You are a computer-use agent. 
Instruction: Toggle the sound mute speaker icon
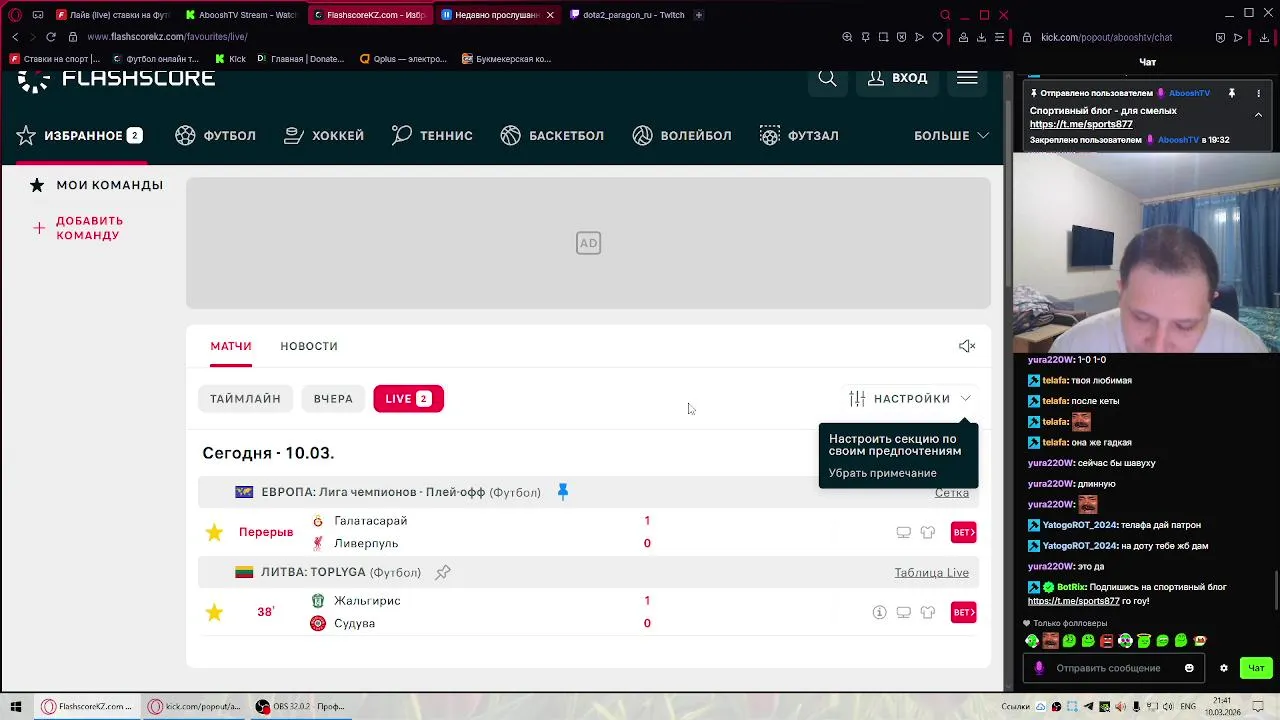pyautogui.click(x=967, y=346)
